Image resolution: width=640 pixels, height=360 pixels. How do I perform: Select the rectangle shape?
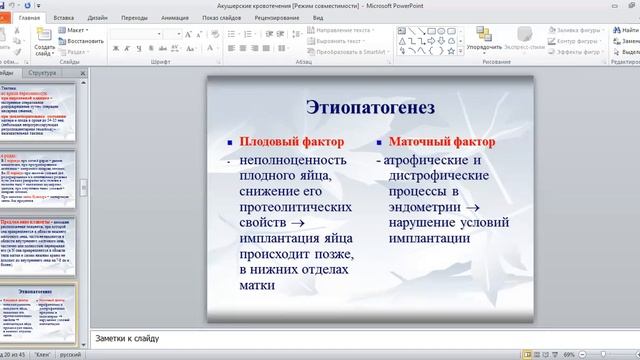(431, 31)
